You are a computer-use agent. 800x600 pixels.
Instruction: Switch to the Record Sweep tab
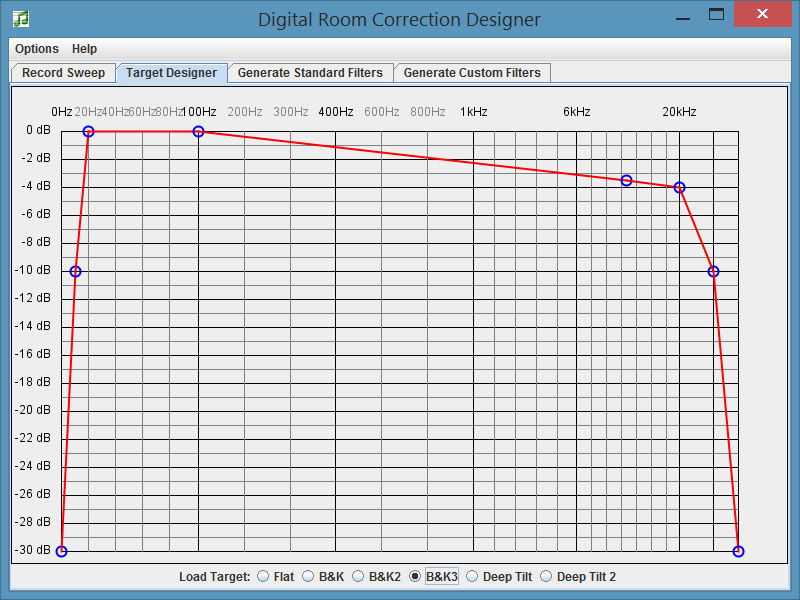pos(63,72)
